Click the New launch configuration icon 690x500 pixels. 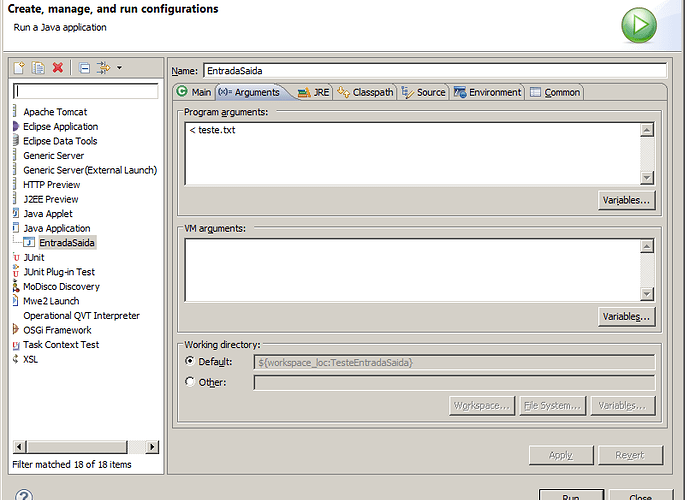coord(19,68)
